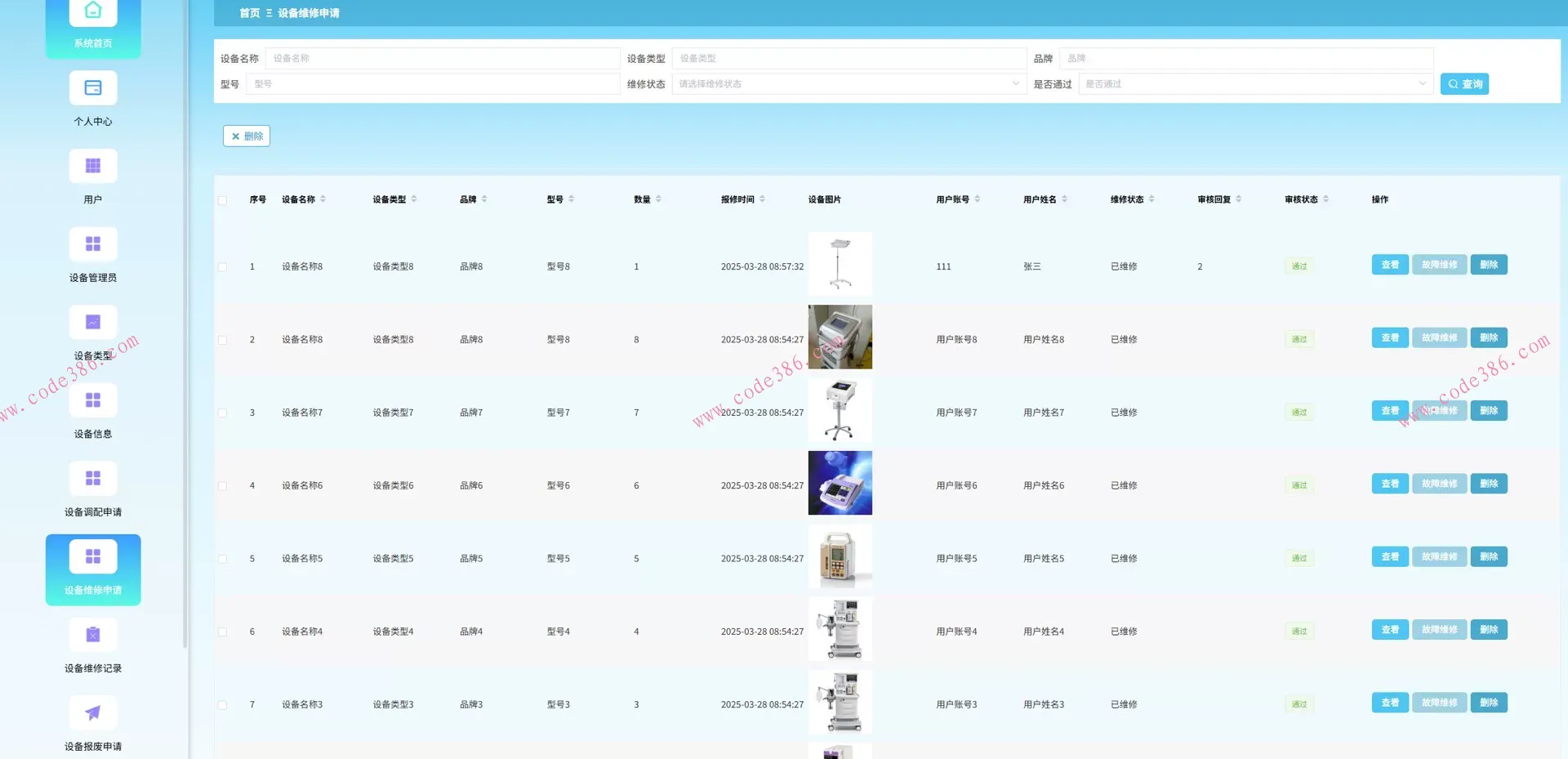The height and width of the screenshot is (759, 1568).
Task: Open the 设备管理员 sidebar icon
Action: [x=93, y=244]
